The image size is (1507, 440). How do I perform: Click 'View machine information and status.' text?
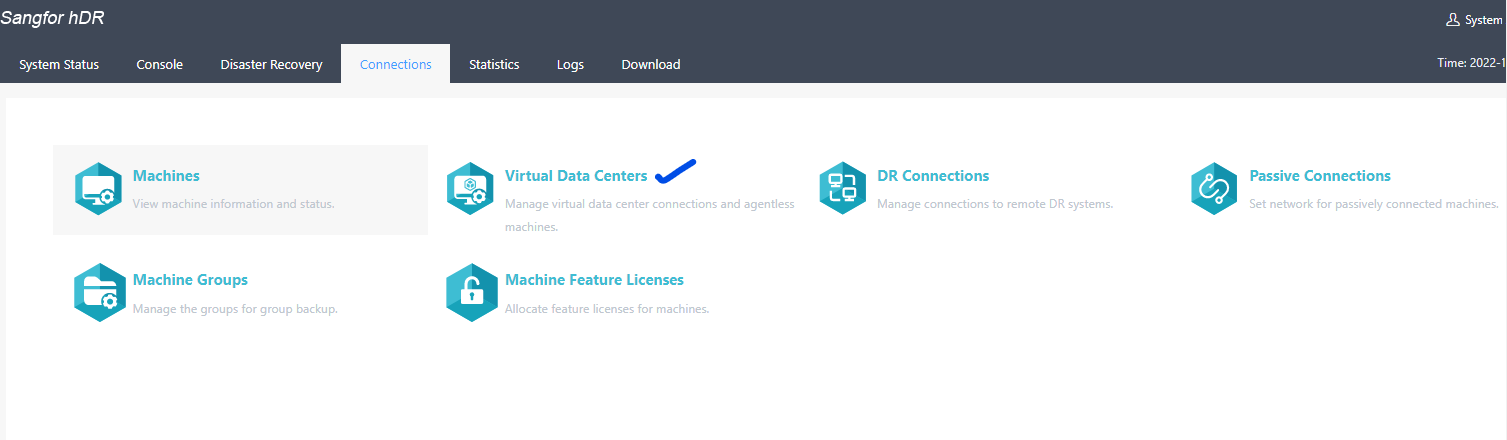click(233, 204)
